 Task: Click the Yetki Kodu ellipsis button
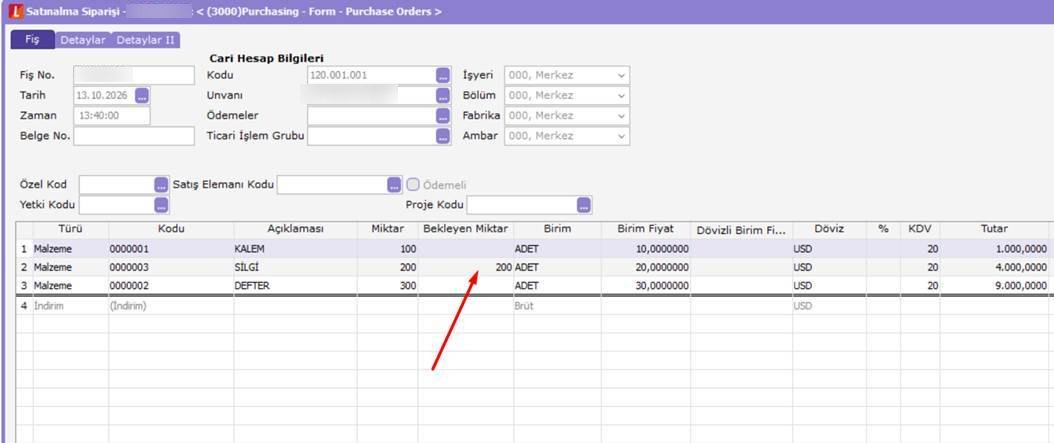[x=161, y=205]
